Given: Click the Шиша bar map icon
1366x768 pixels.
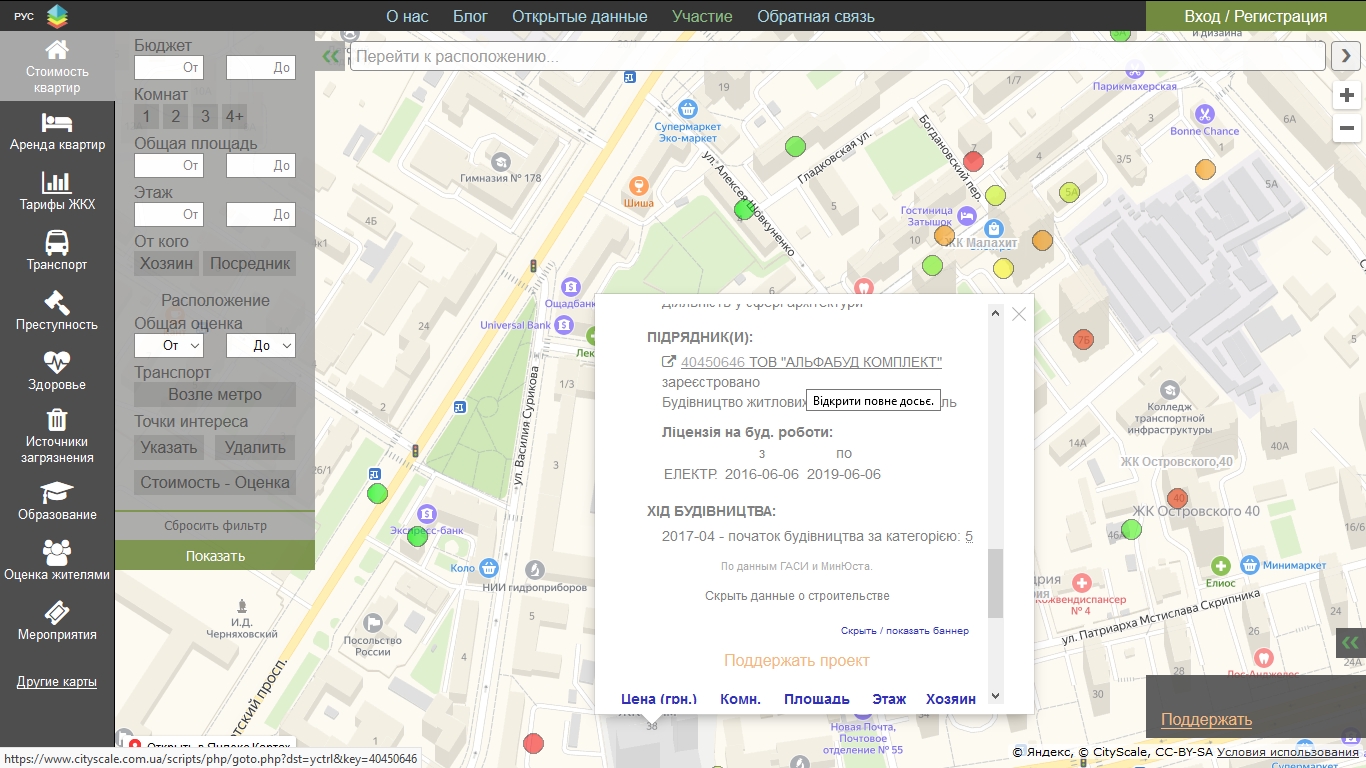Looking at the screenshot, I should [638, 185].
